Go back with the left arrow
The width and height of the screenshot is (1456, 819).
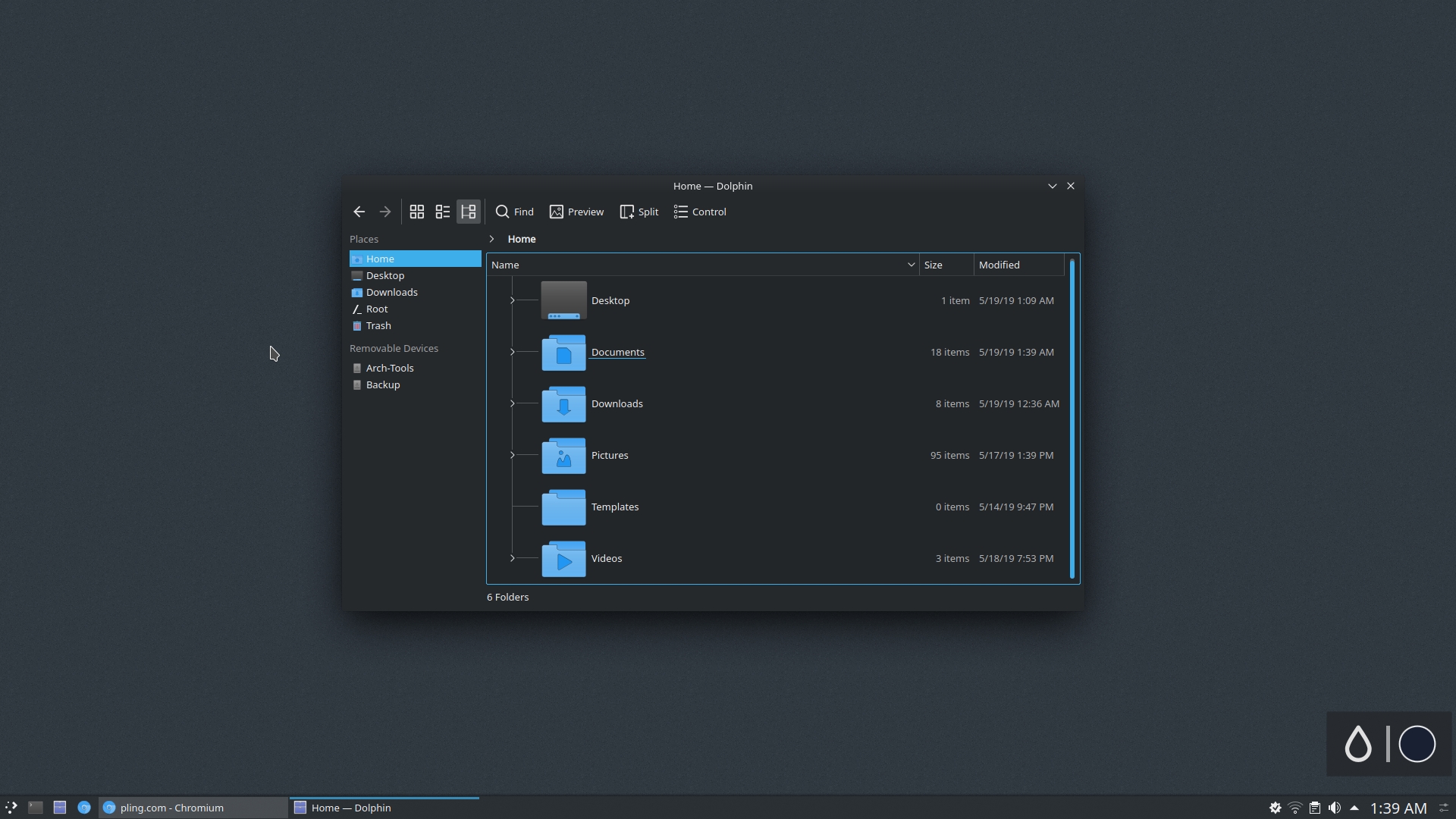[x=359, y=212]
